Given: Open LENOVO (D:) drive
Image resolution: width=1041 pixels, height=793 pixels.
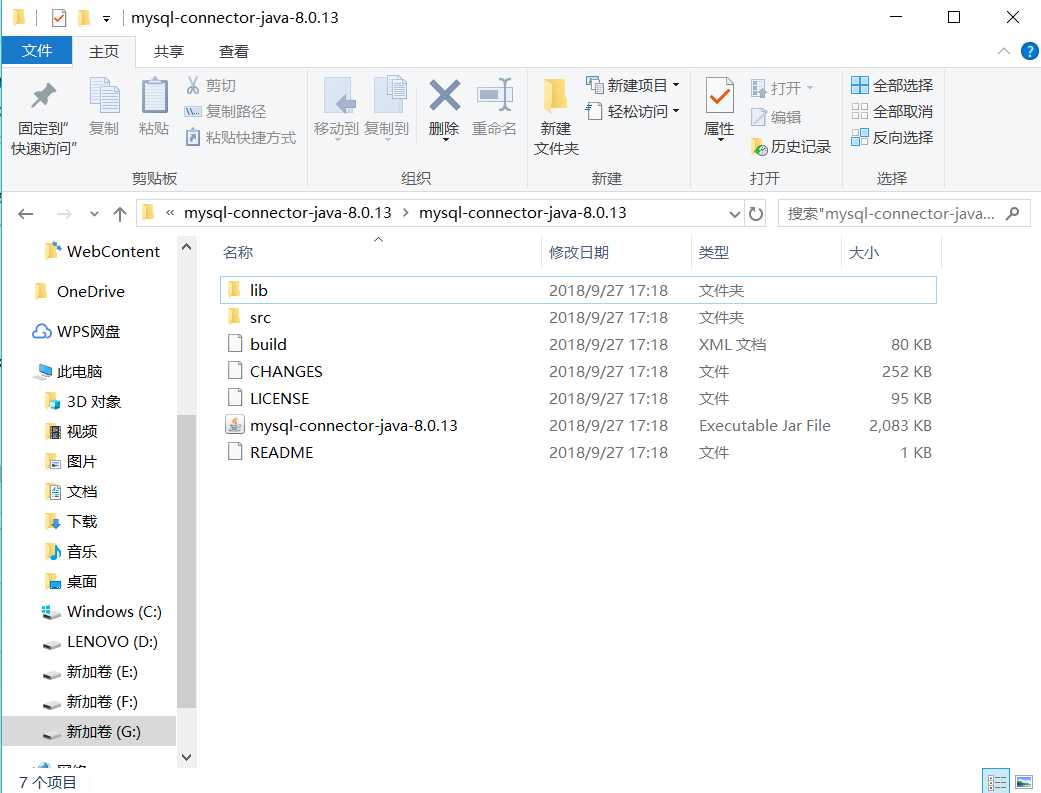Looking at the screenshot, I should click(100, 642).
